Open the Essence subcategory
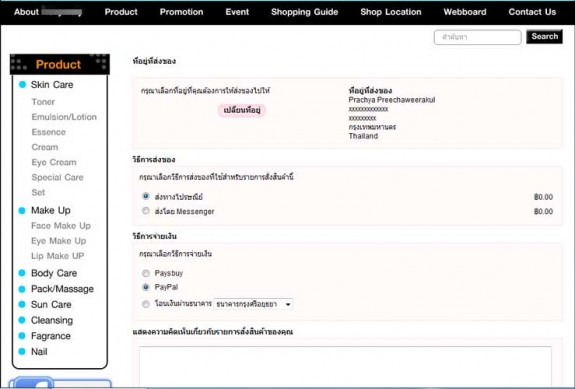Viewport: 575px width, 389px height. (x=48, y=132)
